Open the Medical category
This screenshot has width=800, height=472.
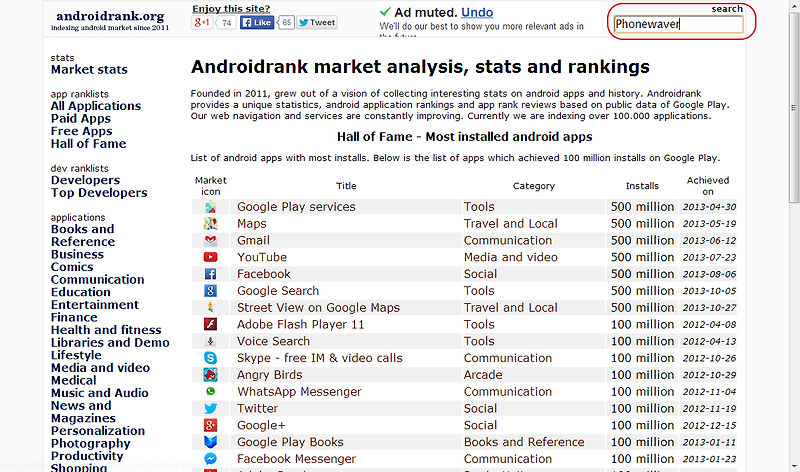[73, 381]
